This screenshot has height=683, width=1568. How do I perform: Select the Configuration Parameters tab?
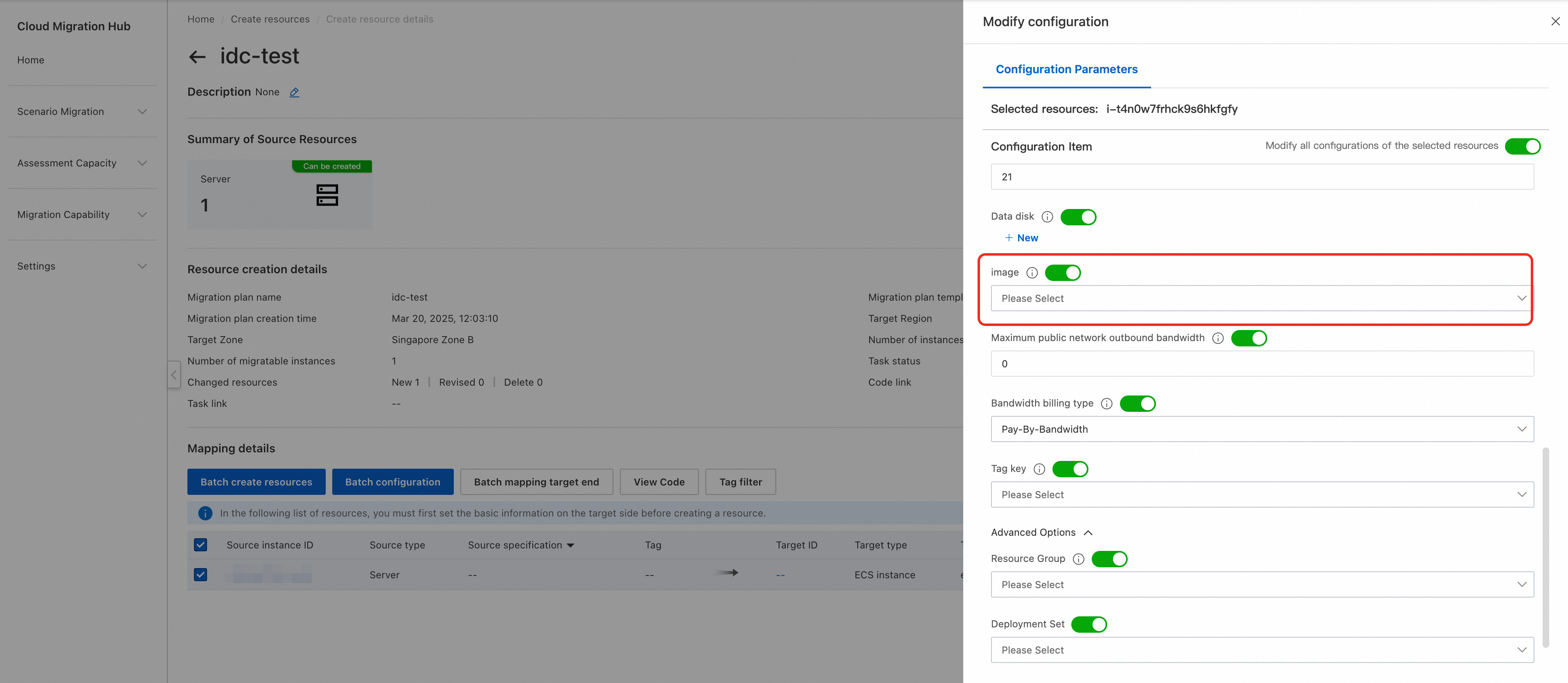pos(1066,70)
